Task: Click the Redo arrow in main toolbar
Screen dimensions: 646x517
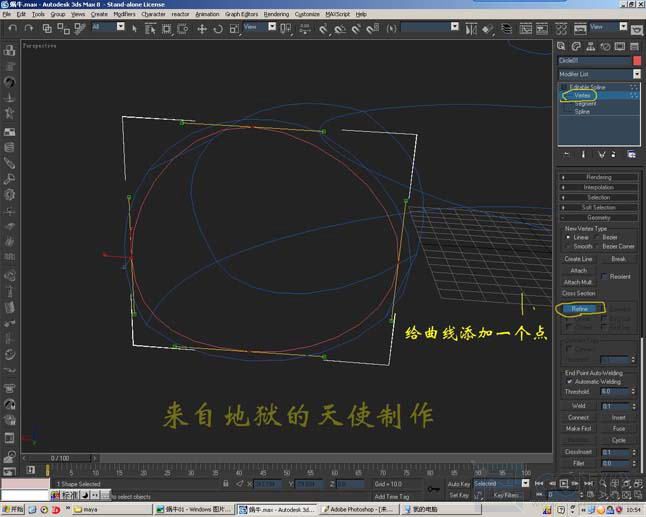Action: click(x=28, y=28)
